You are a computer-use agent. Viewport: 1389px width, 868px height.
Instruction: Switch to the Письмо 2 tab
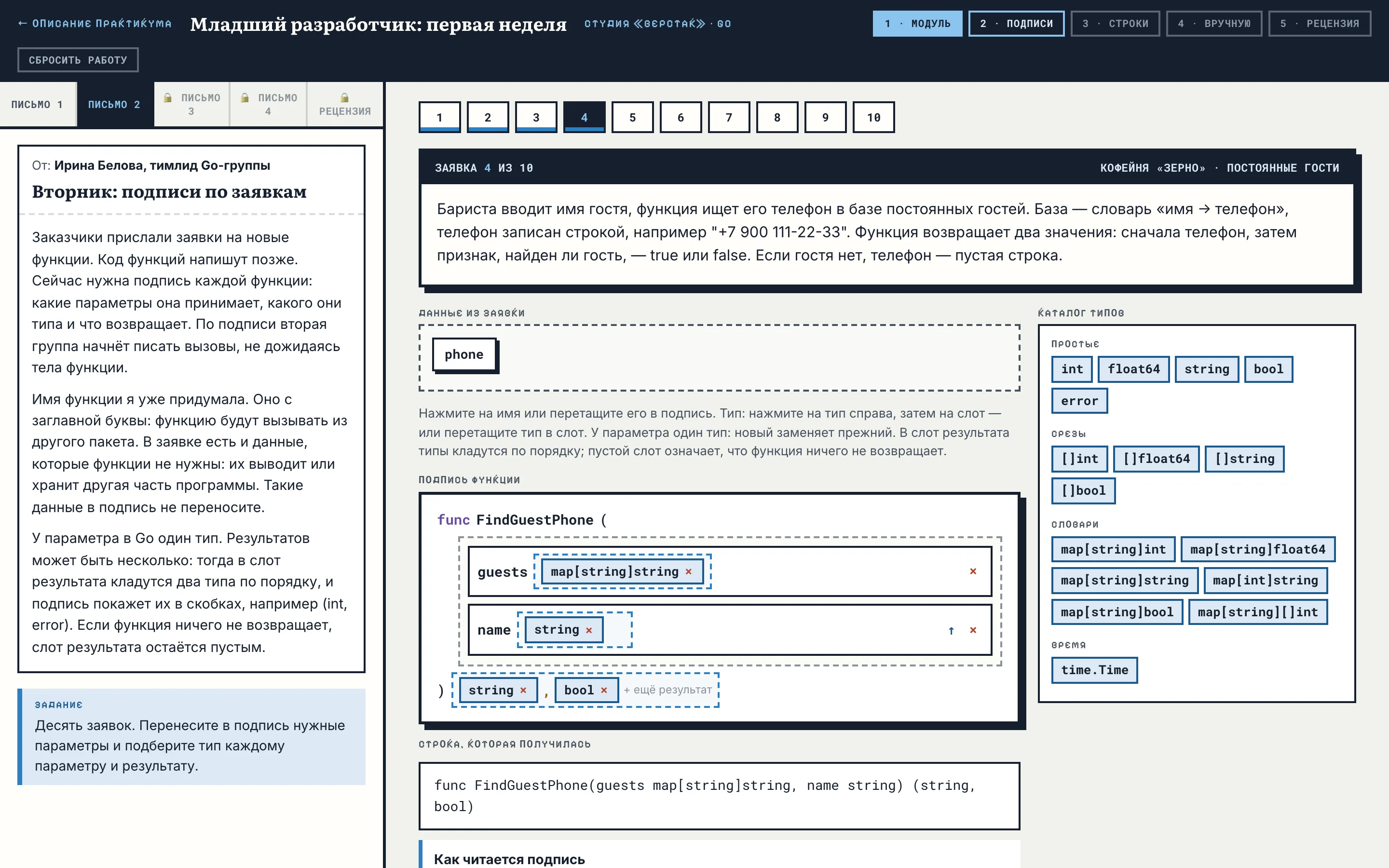point(115,104)
